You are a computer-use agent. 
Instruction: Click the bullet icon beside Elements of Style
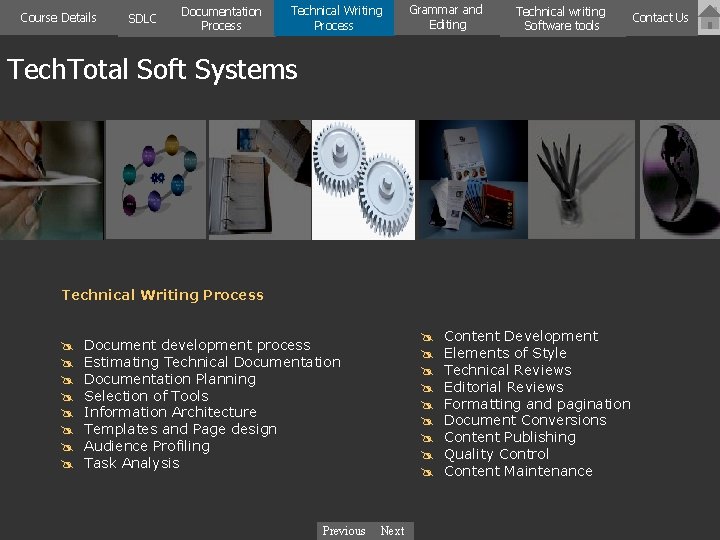(427, 354)
